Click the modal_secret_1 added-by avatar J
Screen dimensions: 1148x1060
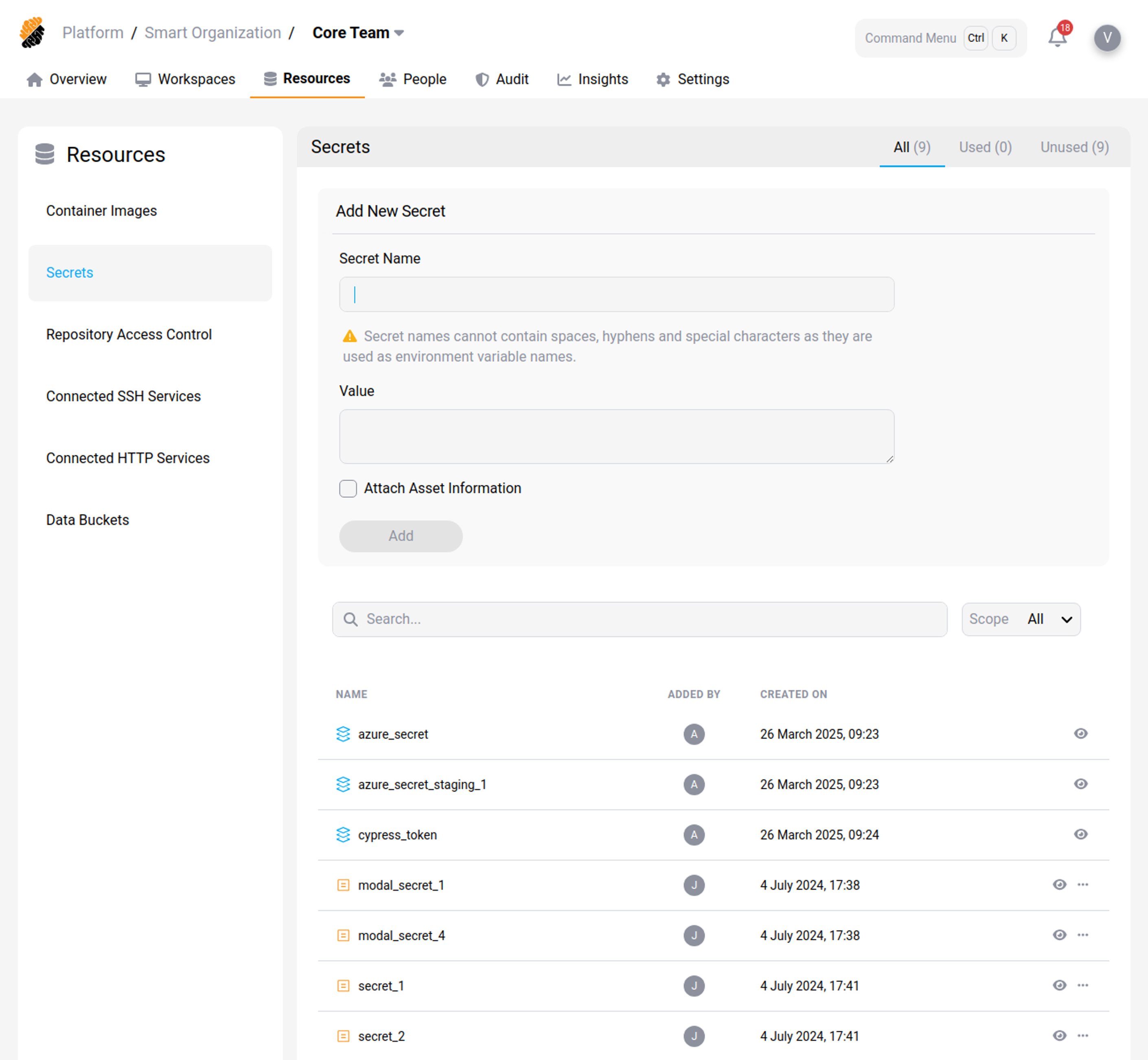pos(694,886)
